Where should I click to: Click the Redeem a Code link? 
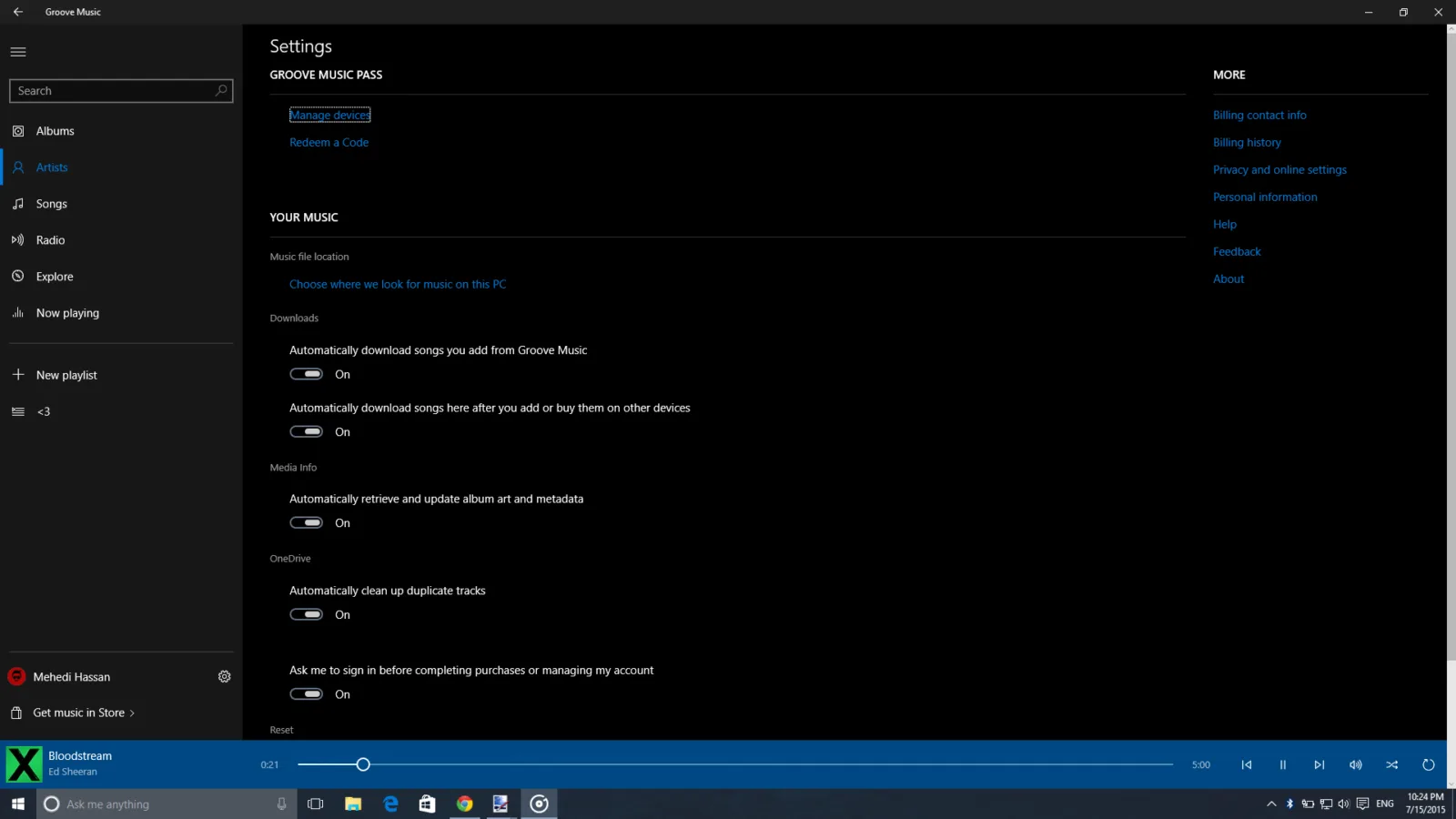tap(329, 142)
